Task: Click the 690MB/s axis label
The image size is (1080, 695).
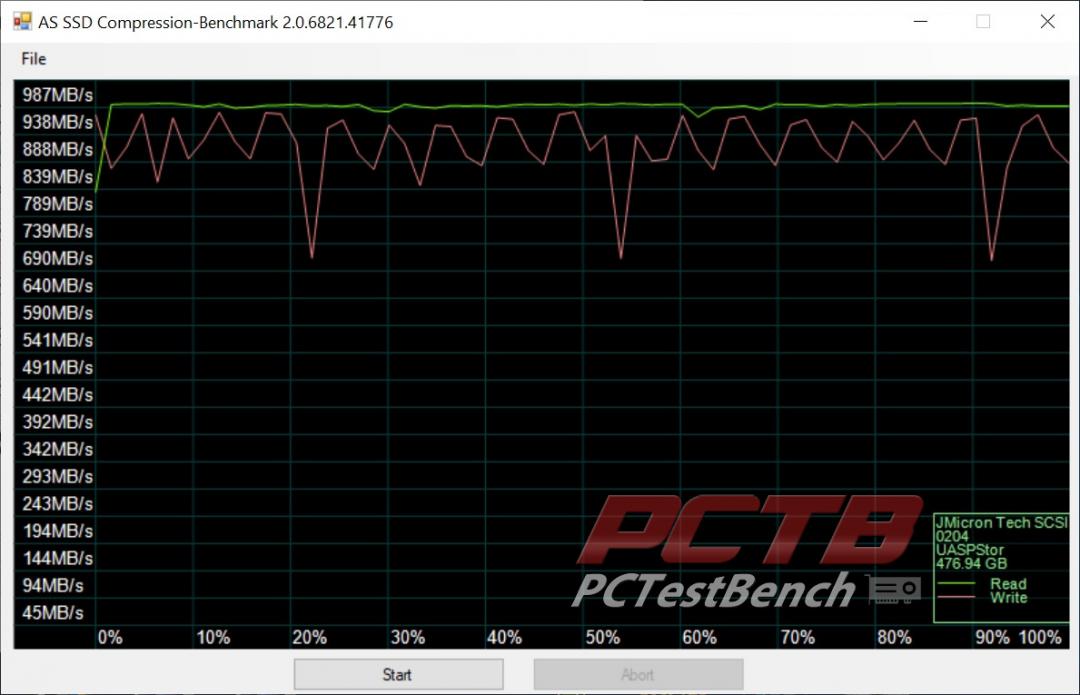Action: pyautogui.click(x=57, y=258)
